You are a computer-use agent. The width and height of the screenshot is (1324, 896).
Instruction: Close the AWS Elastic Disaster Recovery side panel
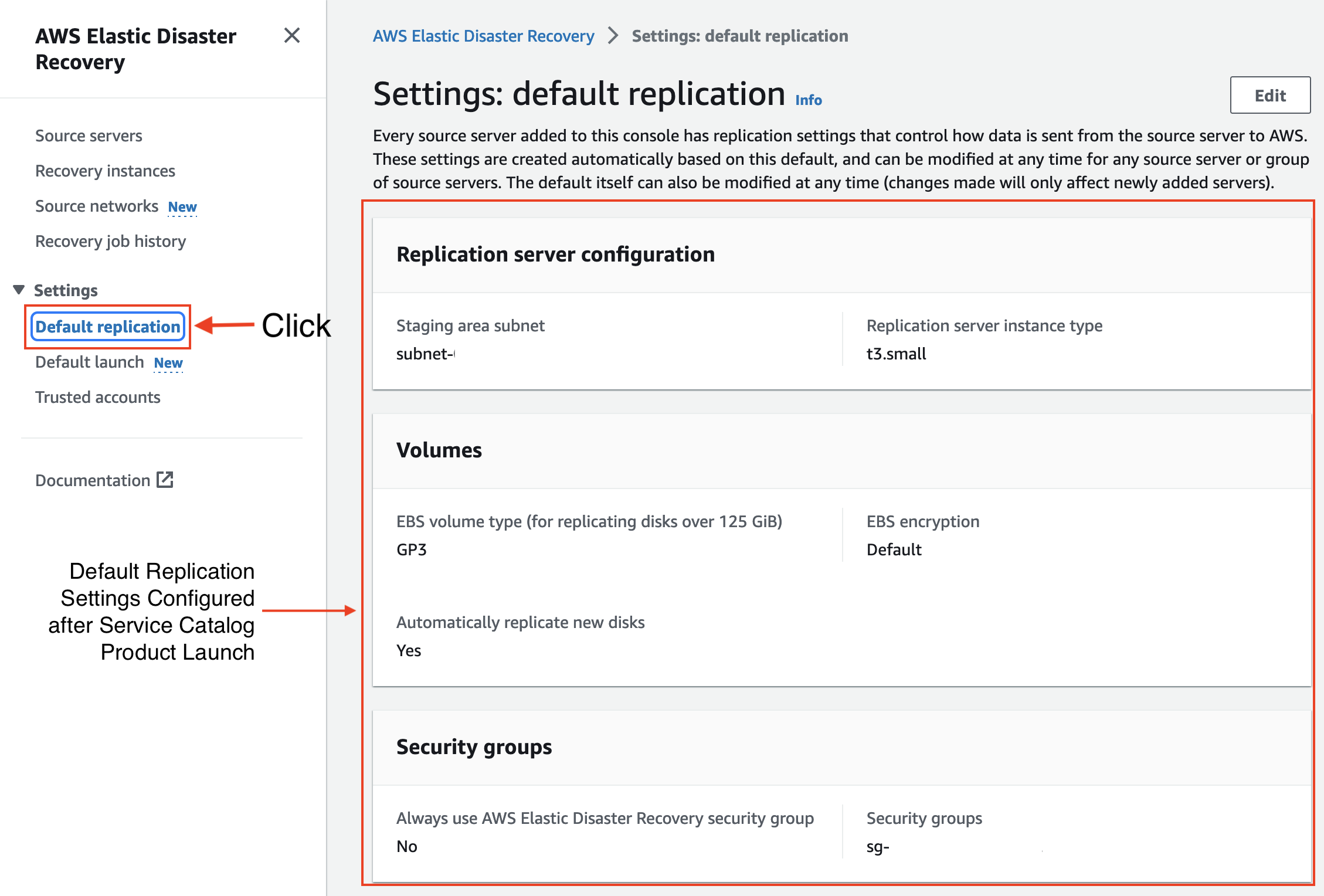pyautogui.click(x=293, y=36)
